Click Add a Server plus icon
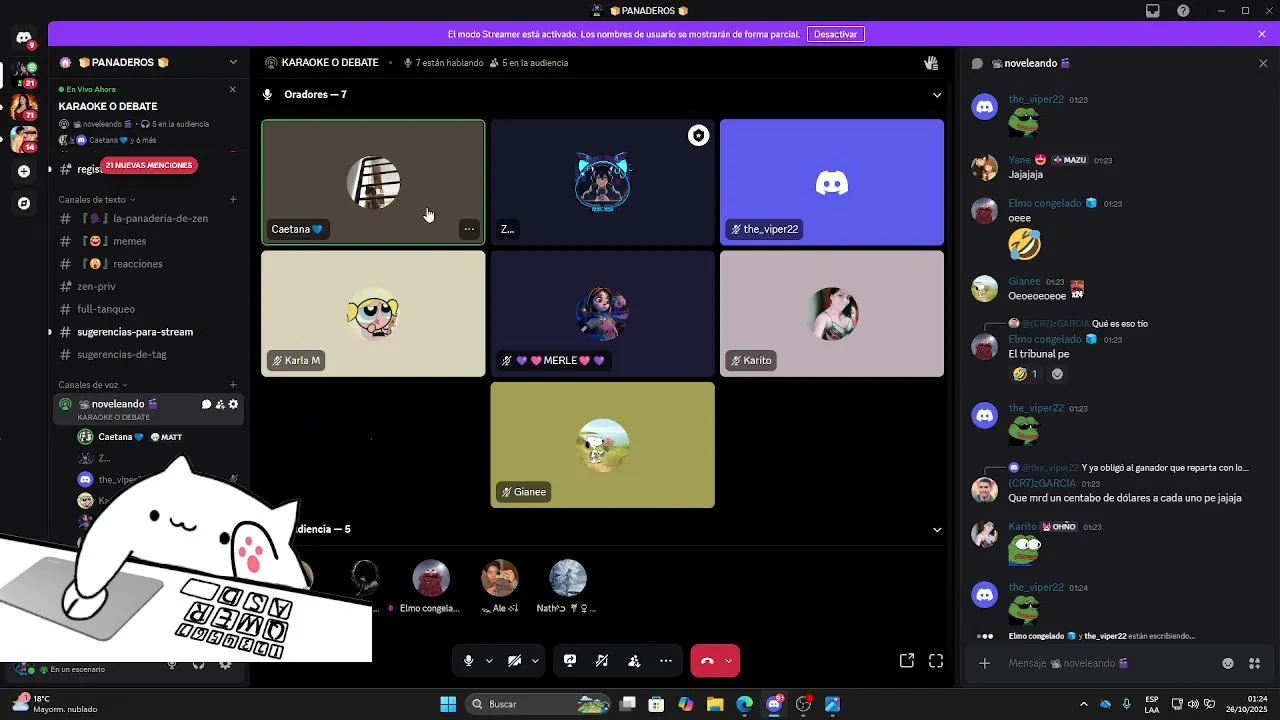1280x720 pixels. click(24, 171)
